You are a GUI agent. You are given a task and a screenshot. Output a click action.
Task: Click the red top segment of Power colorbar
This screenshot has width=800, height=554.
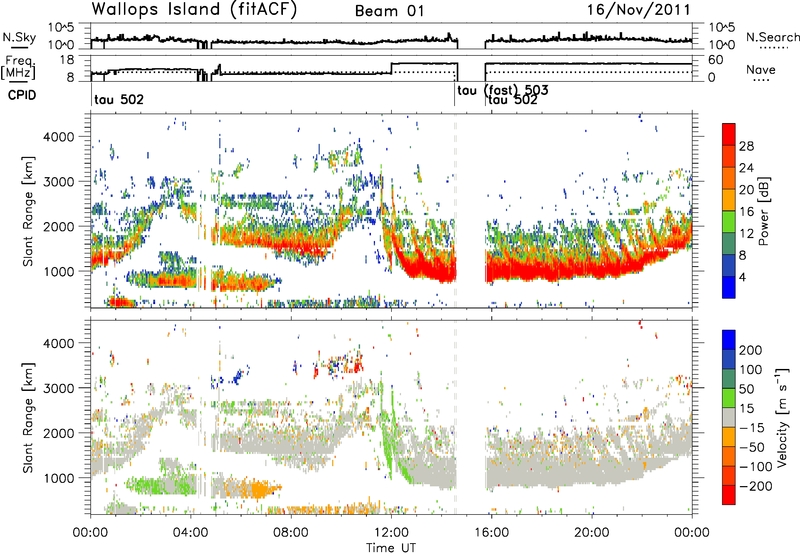(729, 134)
